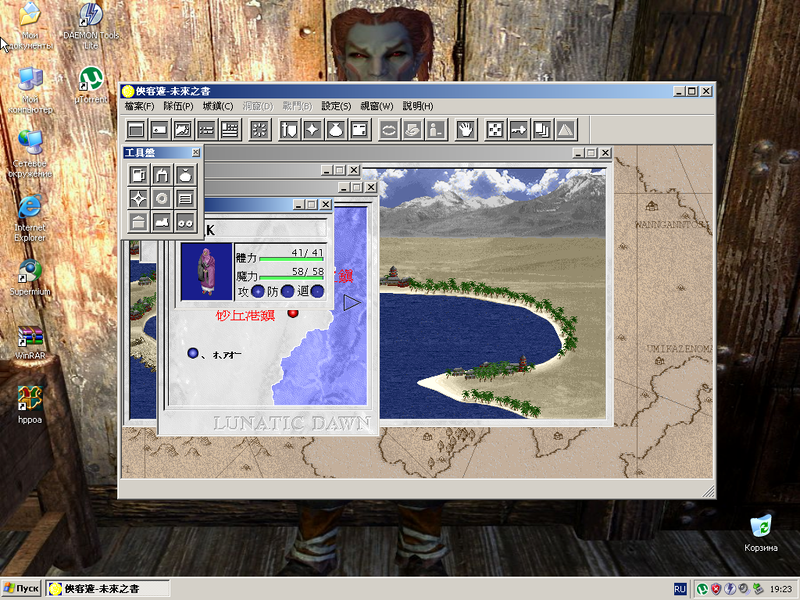800x600 pixels.
Task: Toggle the 攻 attack status orb
Action: tap(258, 292)
